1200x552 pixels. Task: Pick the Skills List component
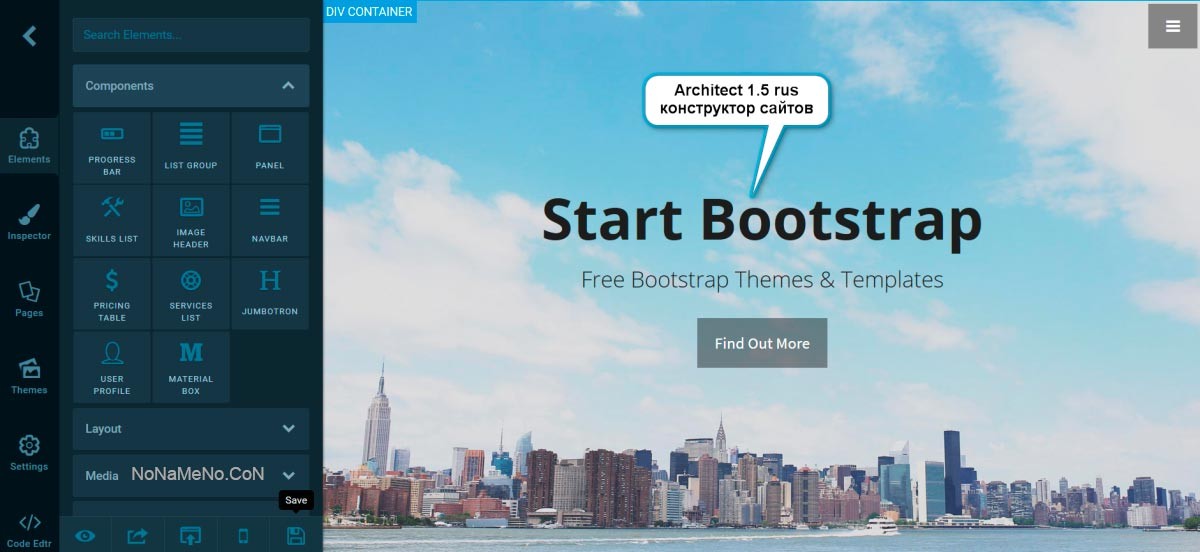[111, 221]
